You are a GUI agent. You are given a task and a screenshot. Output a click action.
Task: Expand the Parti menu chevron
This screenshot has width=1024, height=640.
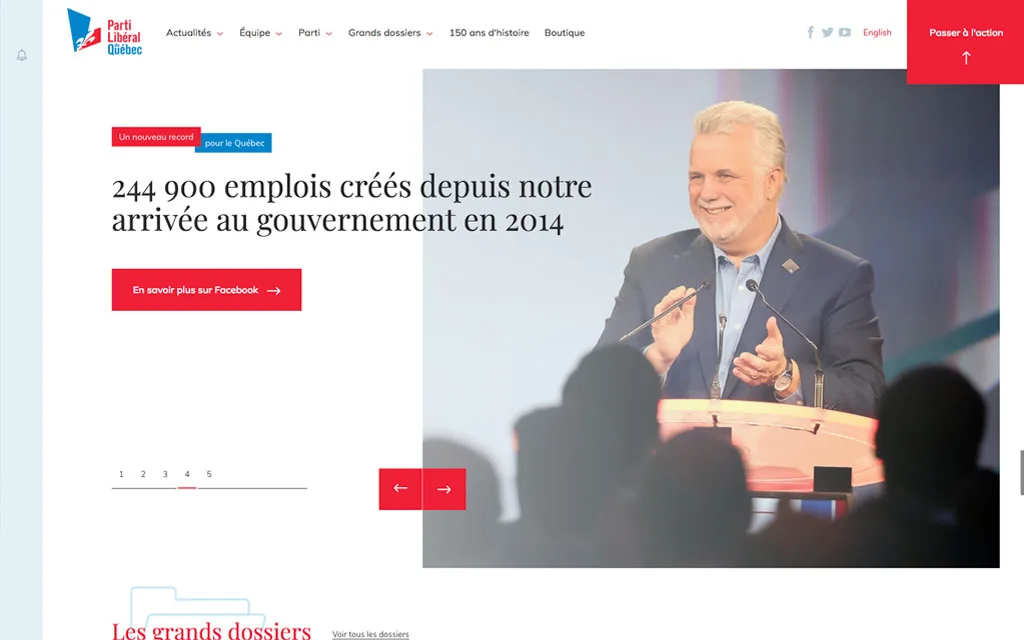329,33
